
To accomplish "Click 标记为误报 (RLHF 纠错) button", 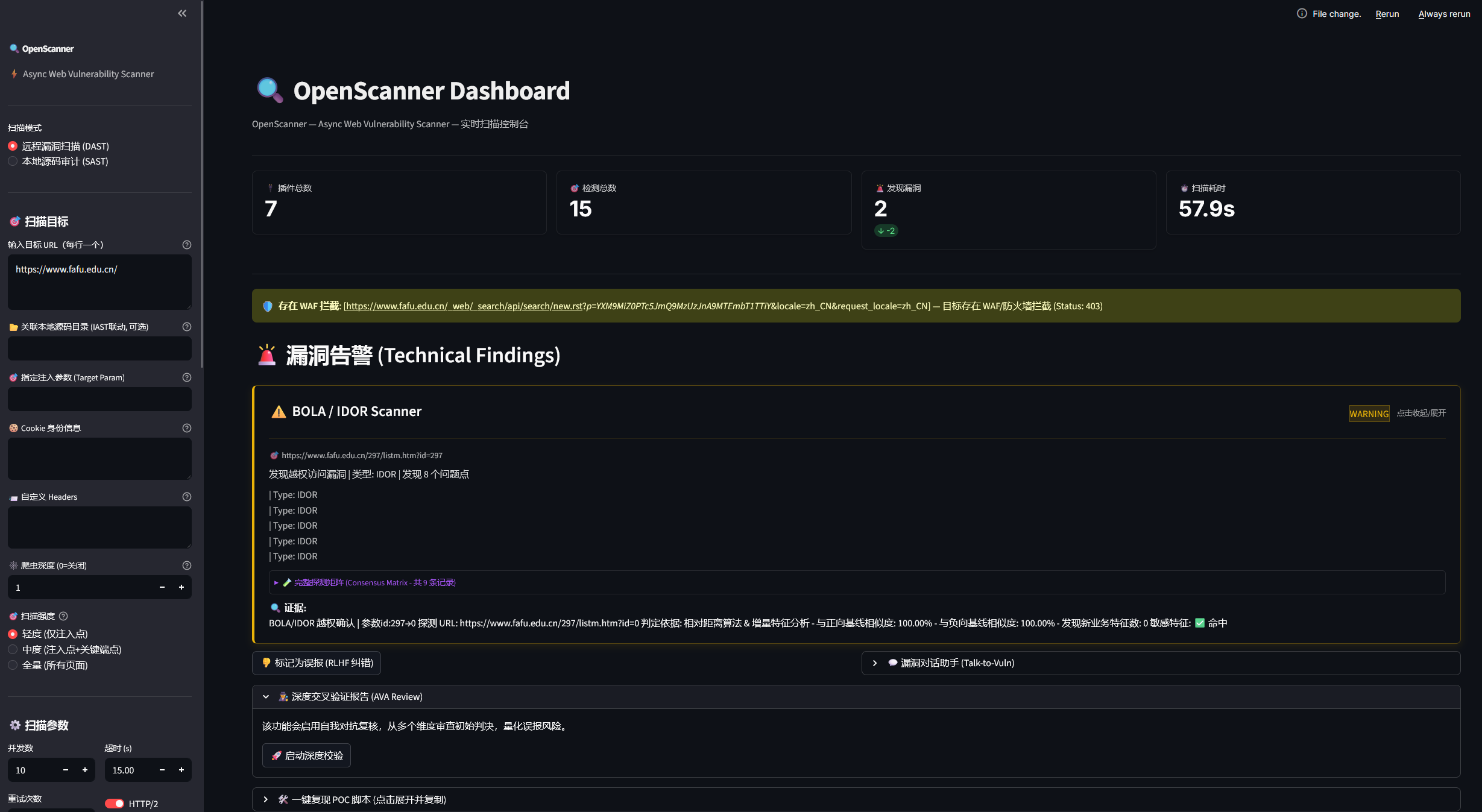I will coord(317,663).
